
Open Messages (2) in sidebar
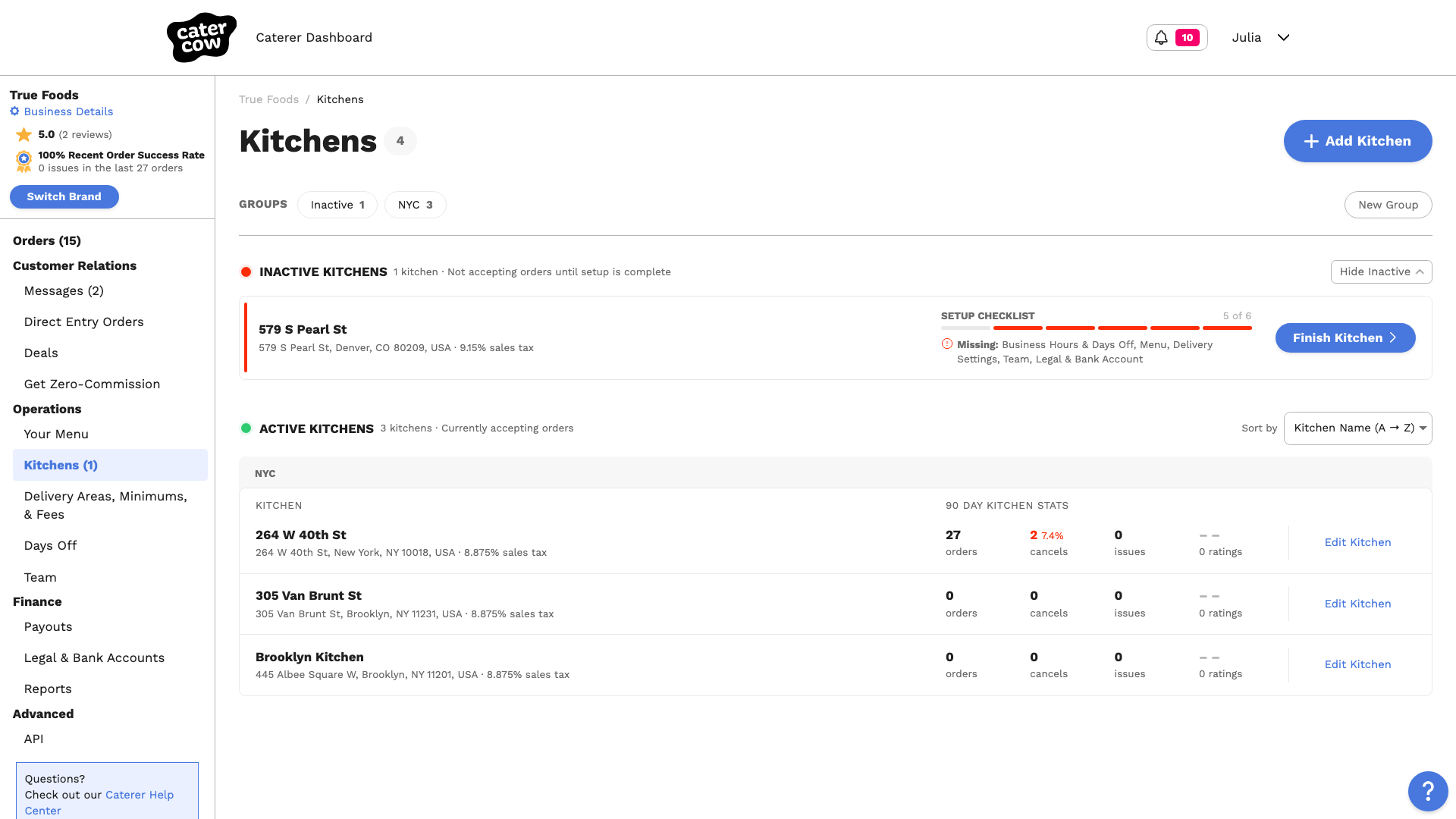(x=64, y=291)
